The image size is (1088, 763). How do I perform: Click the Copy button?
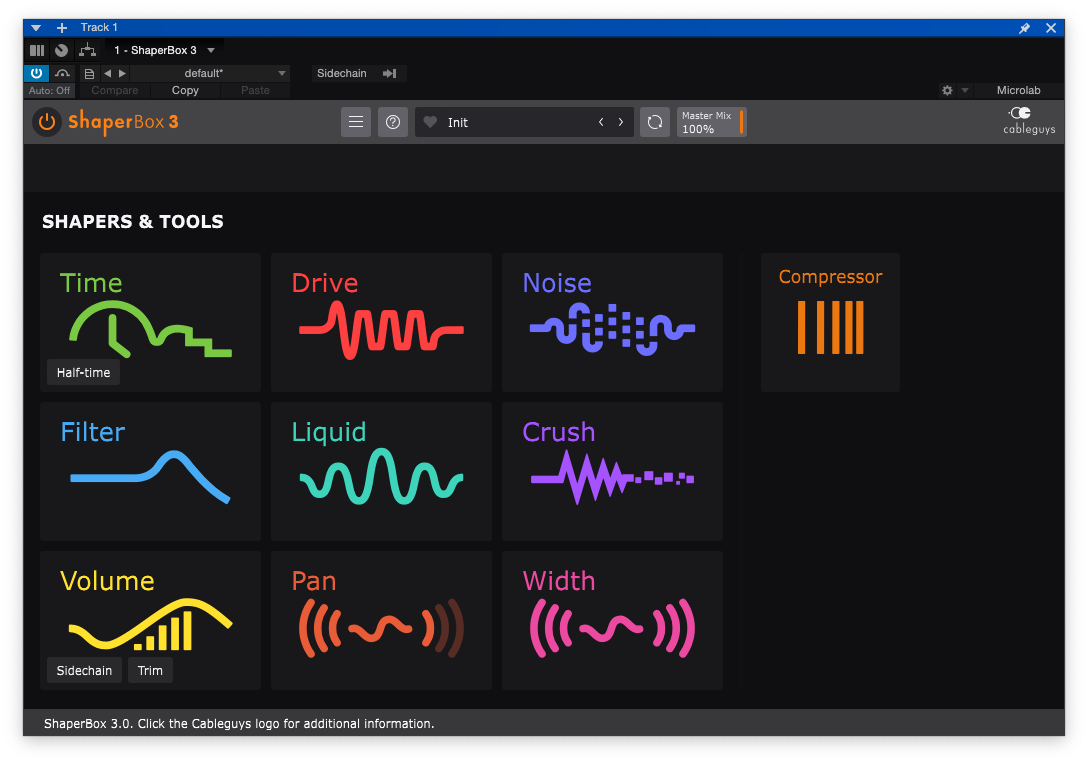click(x=185, y=90)
